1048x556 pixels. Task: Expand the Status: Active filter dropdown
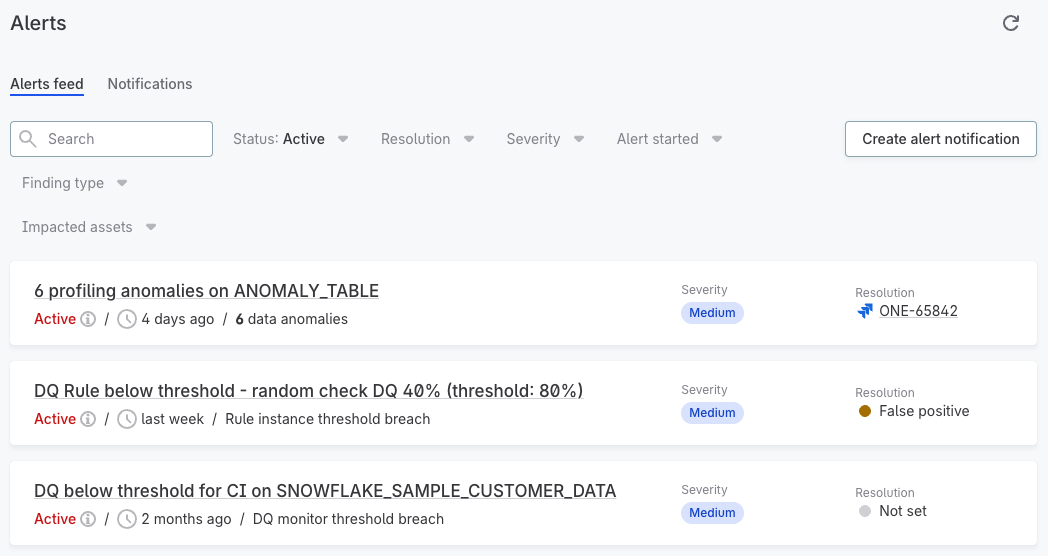click(291, 139)
